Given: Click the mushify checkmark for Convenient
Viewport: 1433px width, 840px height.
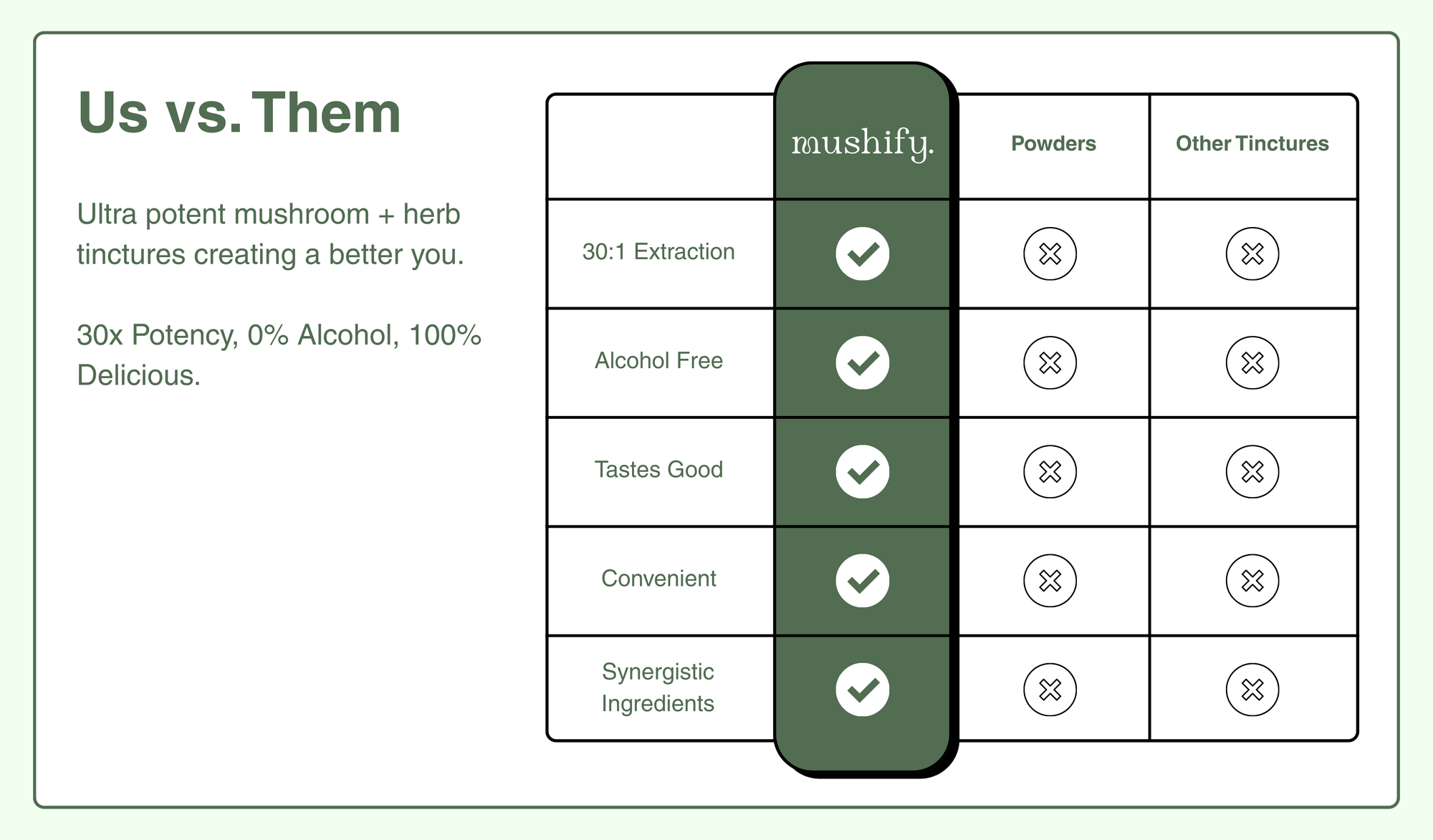Looking at the screenshot, I should tap(863, 581).
